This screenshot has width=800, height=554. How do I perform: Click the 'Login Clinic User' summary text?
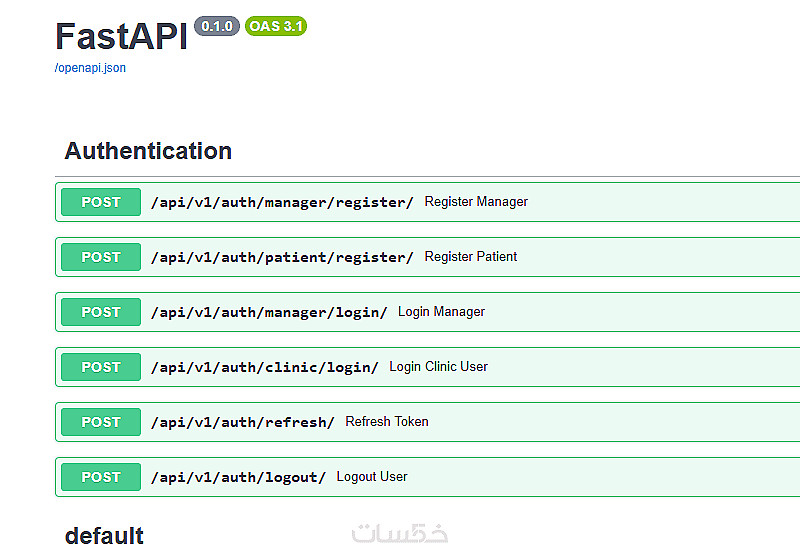pyautogui.click(x=438, y=367)
